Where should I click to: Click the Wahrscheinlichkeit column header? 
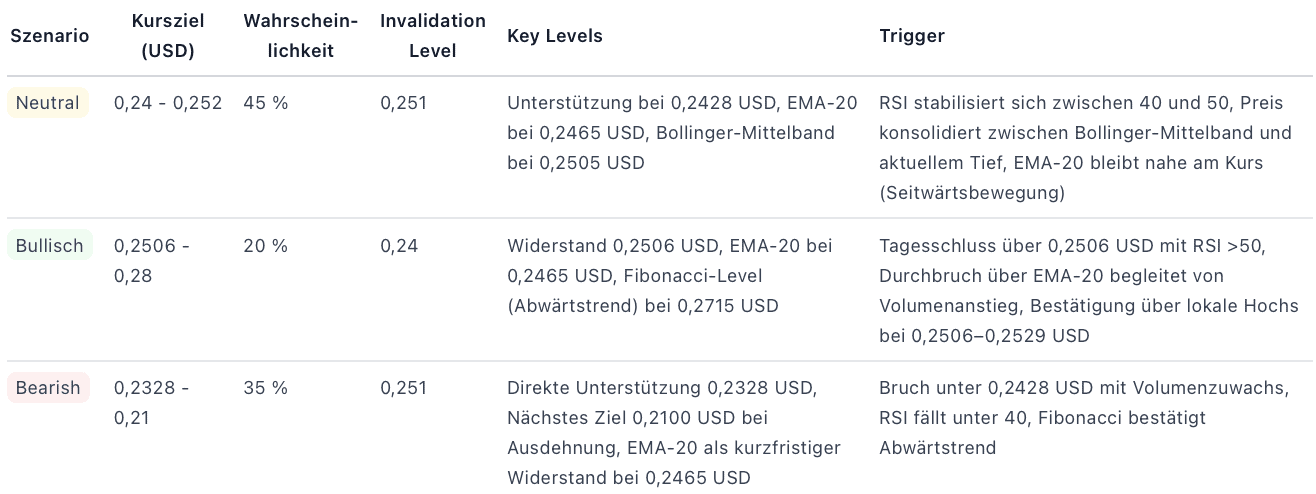[301, 36]
